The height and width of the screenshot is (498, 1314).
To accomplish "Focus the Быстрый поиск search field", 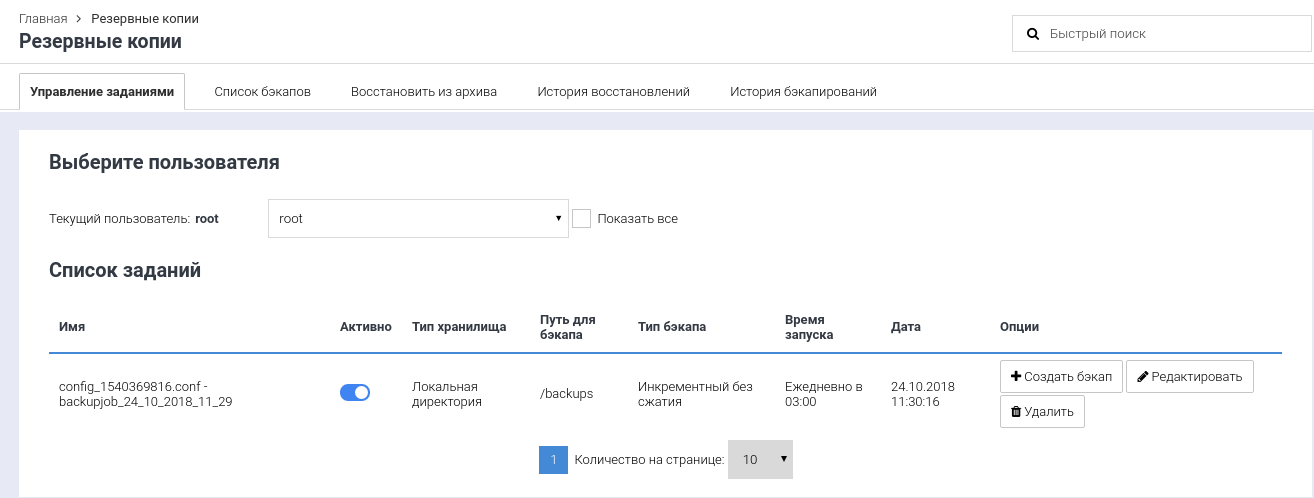I will point(1170,34).
